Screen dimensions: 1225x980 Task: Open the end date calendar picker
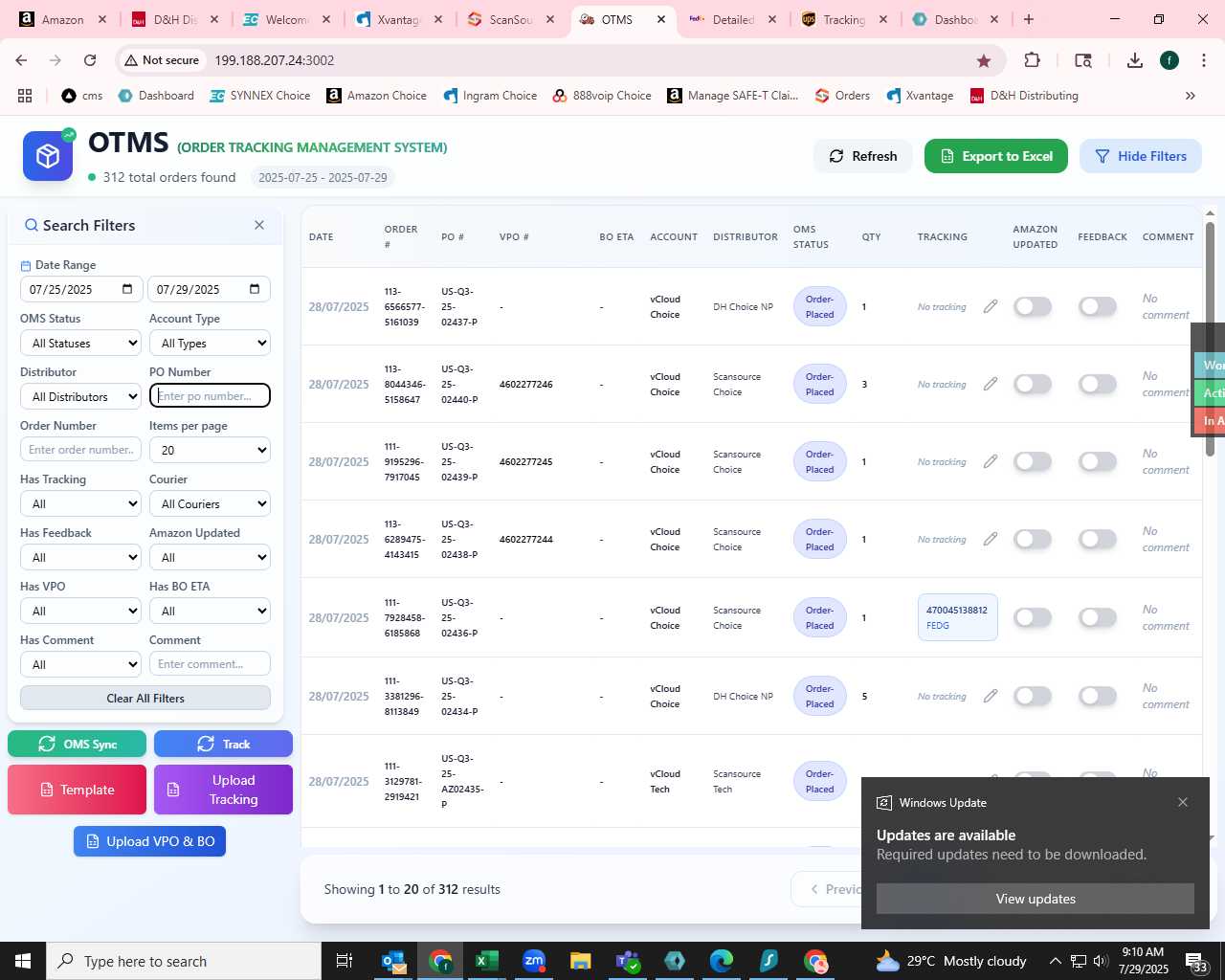[255, 289]
